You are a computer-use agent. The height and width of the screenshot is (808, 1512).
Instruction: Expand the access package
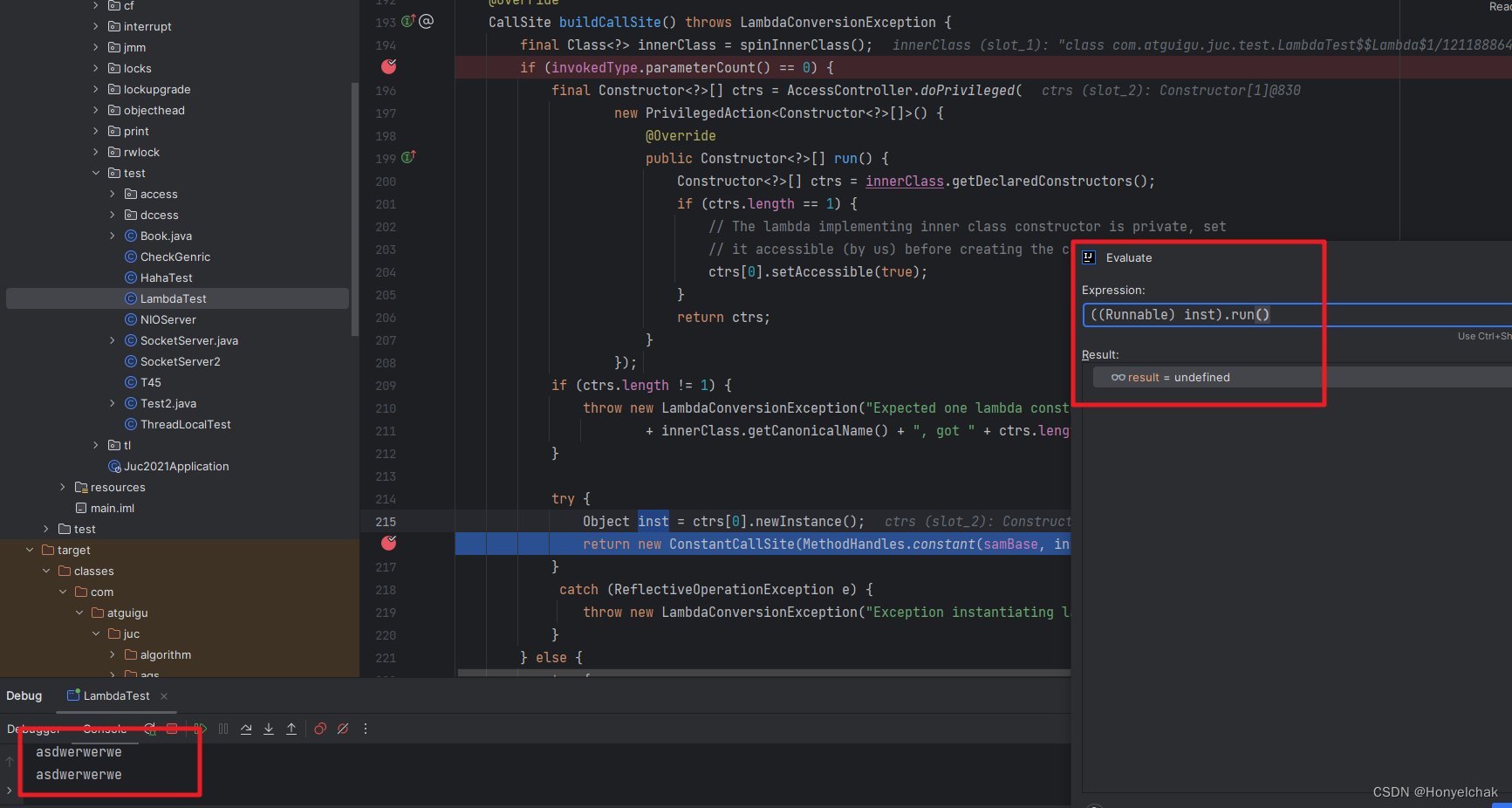(113, 194)
